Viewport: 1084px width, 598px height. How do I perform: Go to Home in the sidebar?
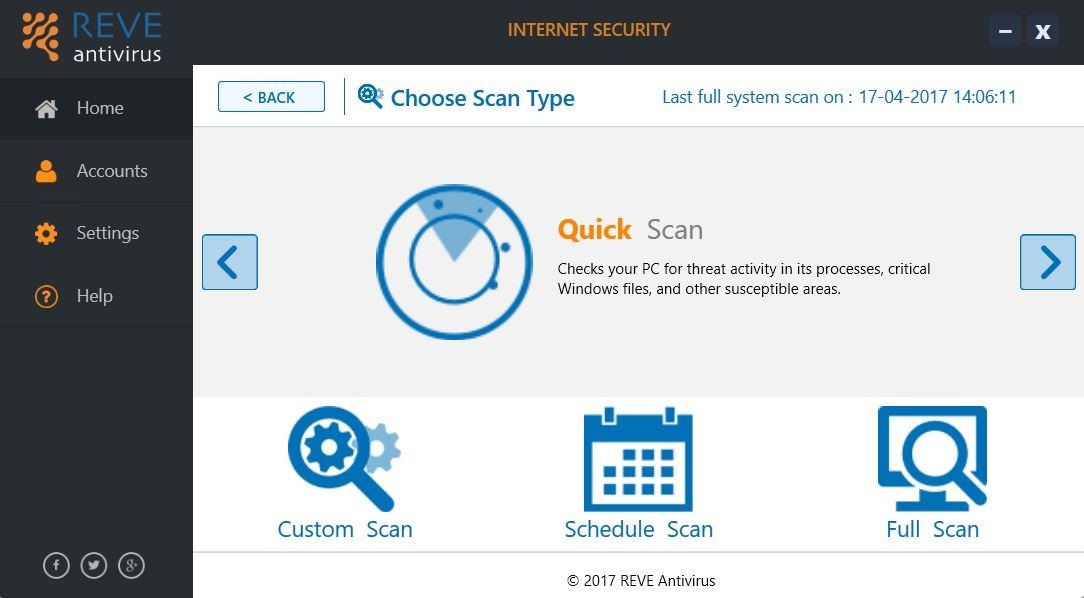(96, 109)
